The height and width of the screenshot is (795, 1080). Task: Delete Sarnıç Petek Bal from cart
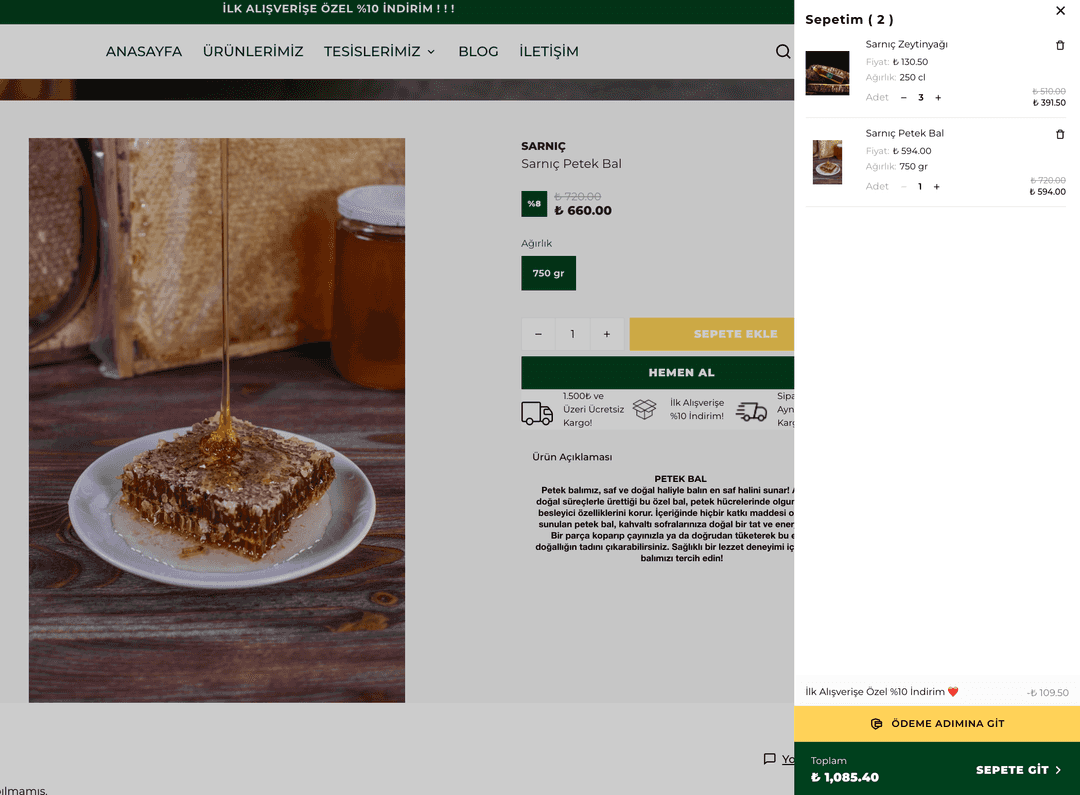1060,134
